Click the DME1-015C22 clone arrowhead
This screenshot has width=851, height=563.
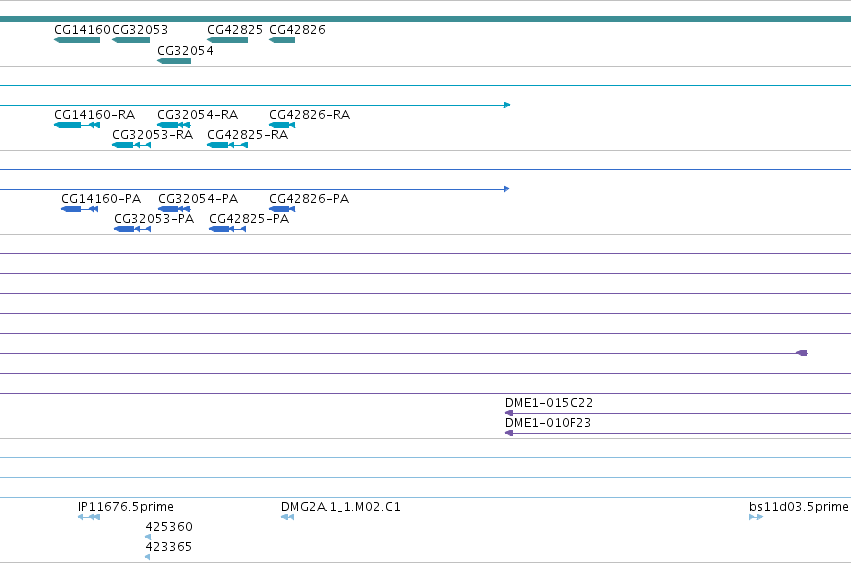coord(509,413)
